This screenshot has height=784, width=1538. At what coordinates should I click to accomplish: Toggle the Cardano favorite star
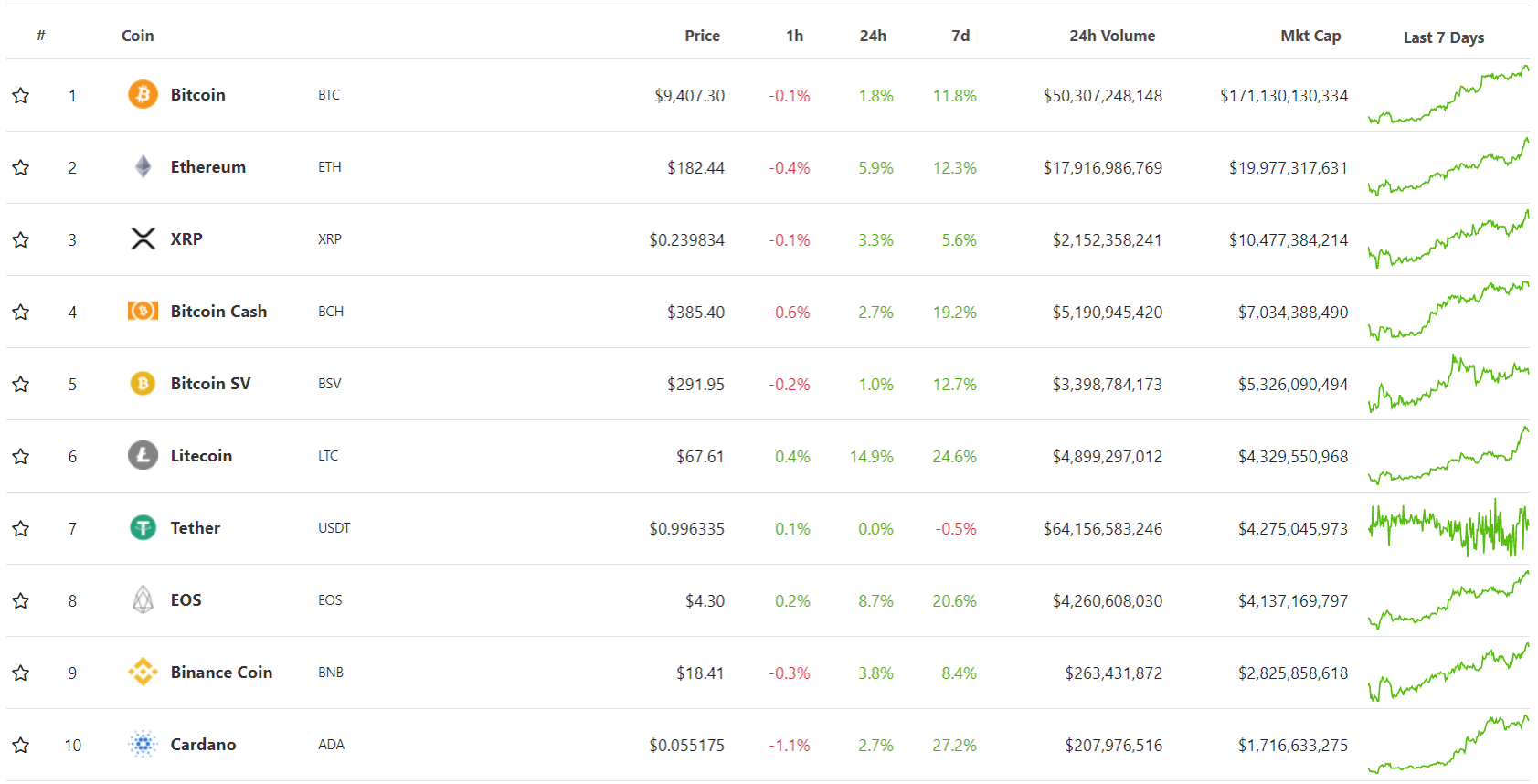(x=21, y=745)
